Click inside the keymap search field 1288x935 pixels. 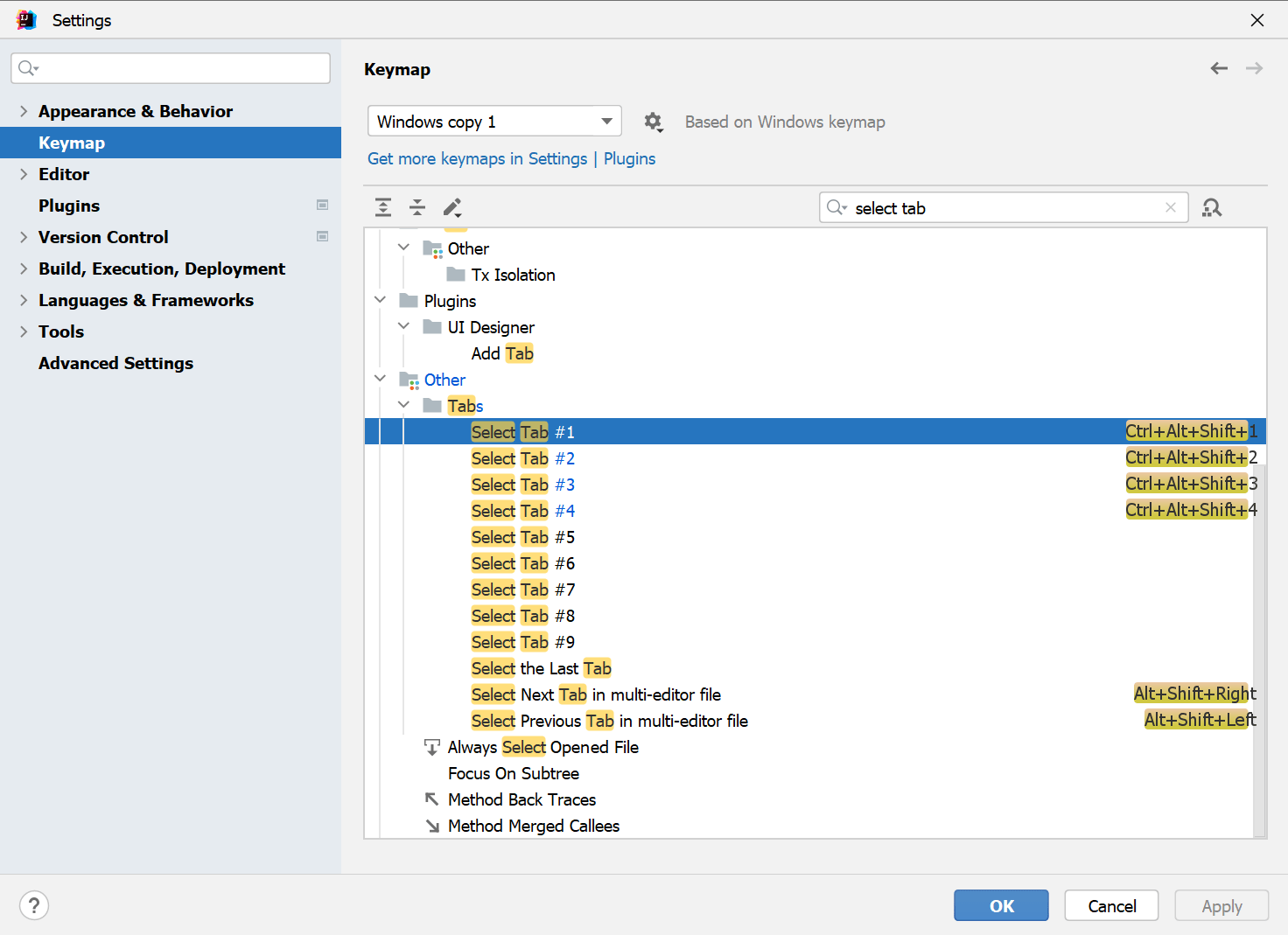pyautogui.click(x=997, y=207)
